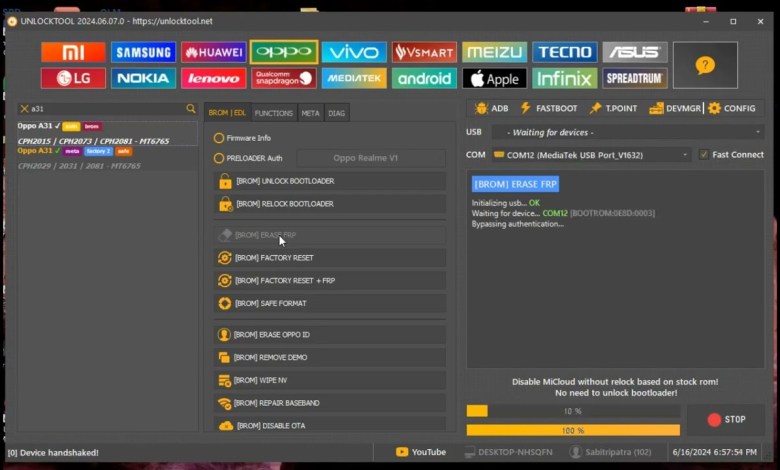
Task: Select the Android logo
Action: (424, 78)
